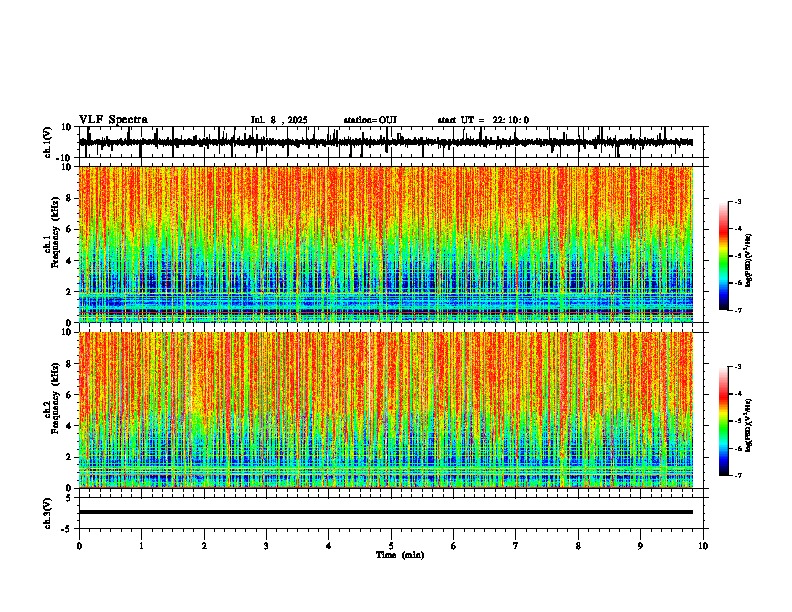Click the "8" kHz tick of ch.2 spectrogram

coord(69,364)
